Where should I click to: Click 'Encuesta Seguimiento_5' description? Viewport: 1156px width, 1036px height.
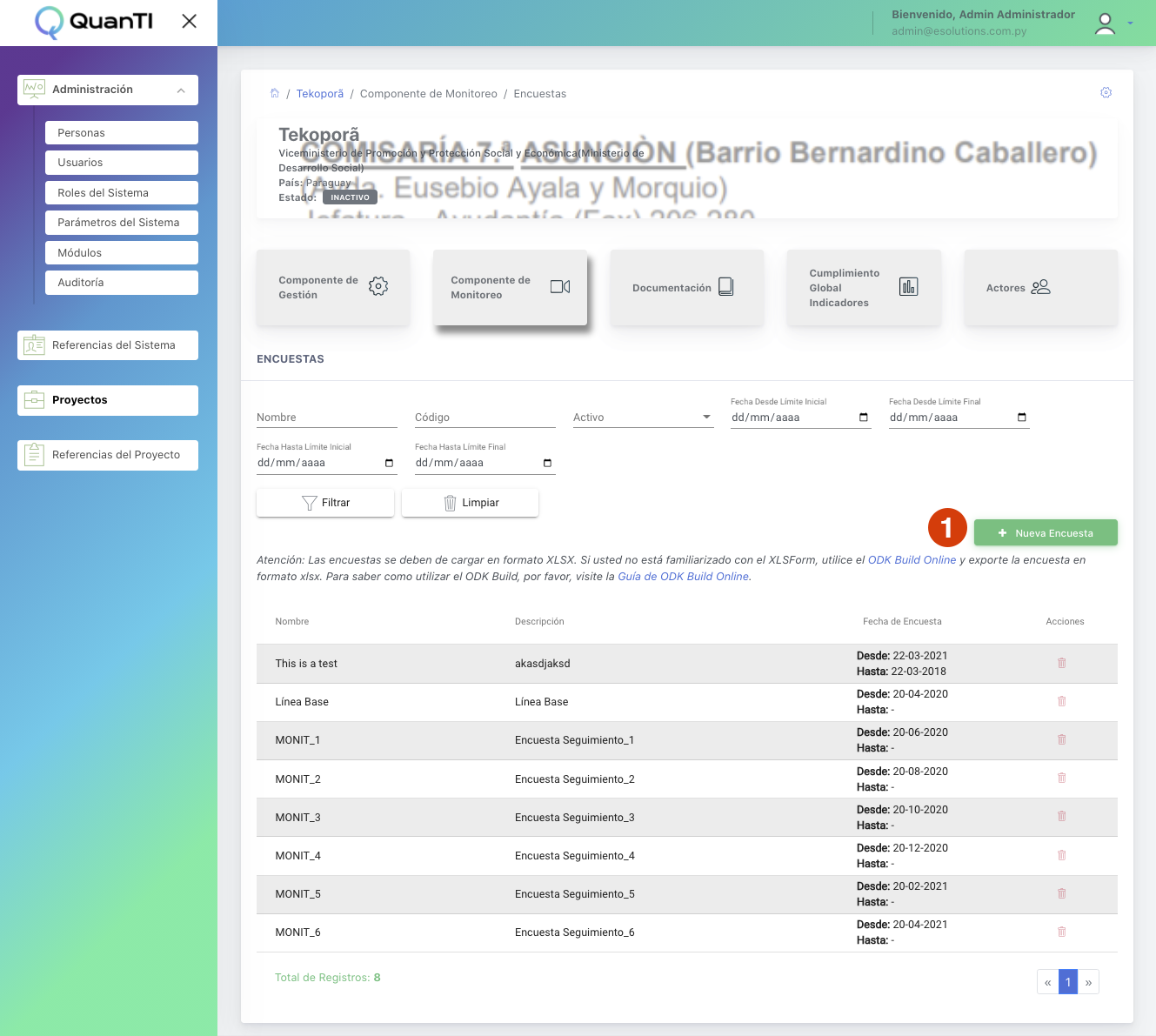pyautogui.click(x=575, y=894)
